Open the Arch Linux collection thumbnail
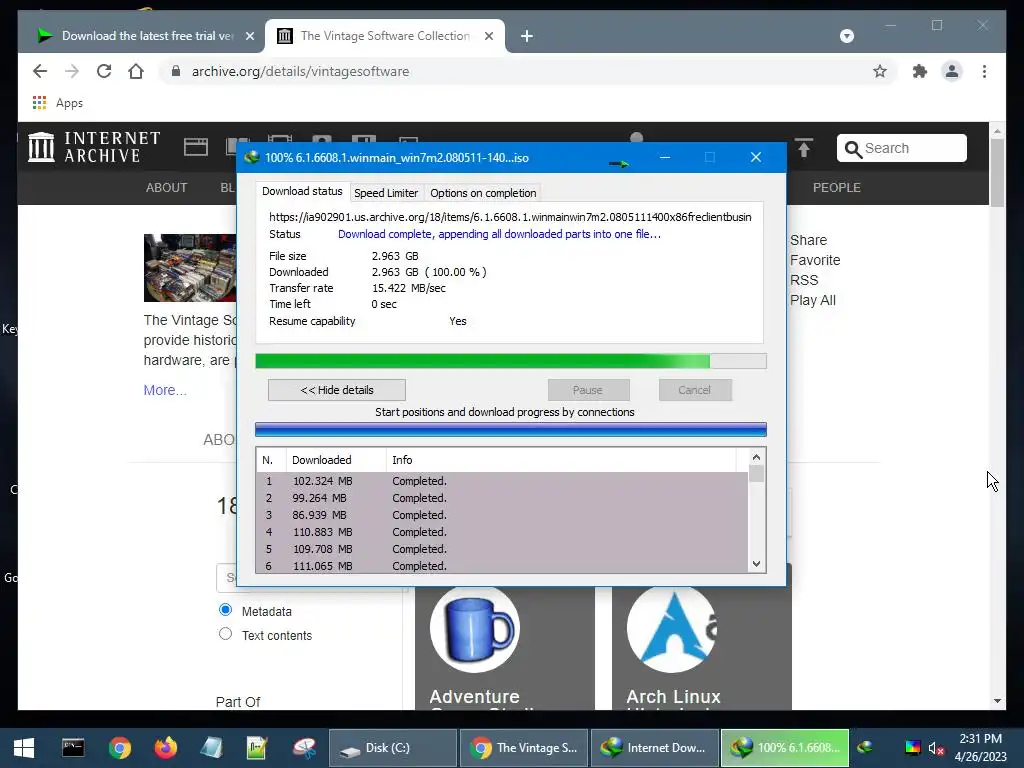 (x=671, y=630)
